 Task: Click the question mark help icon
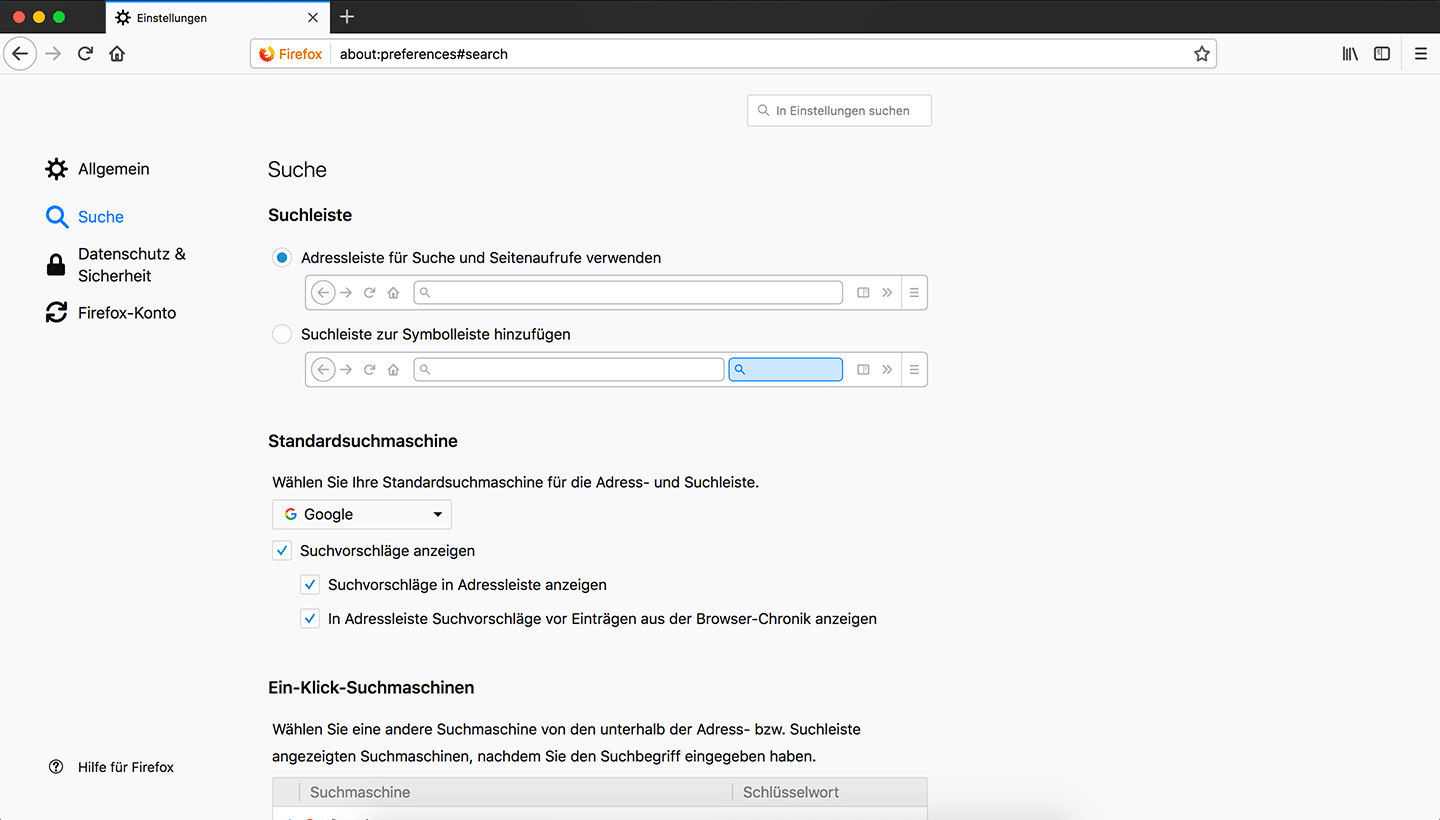[x=56, y=767]
